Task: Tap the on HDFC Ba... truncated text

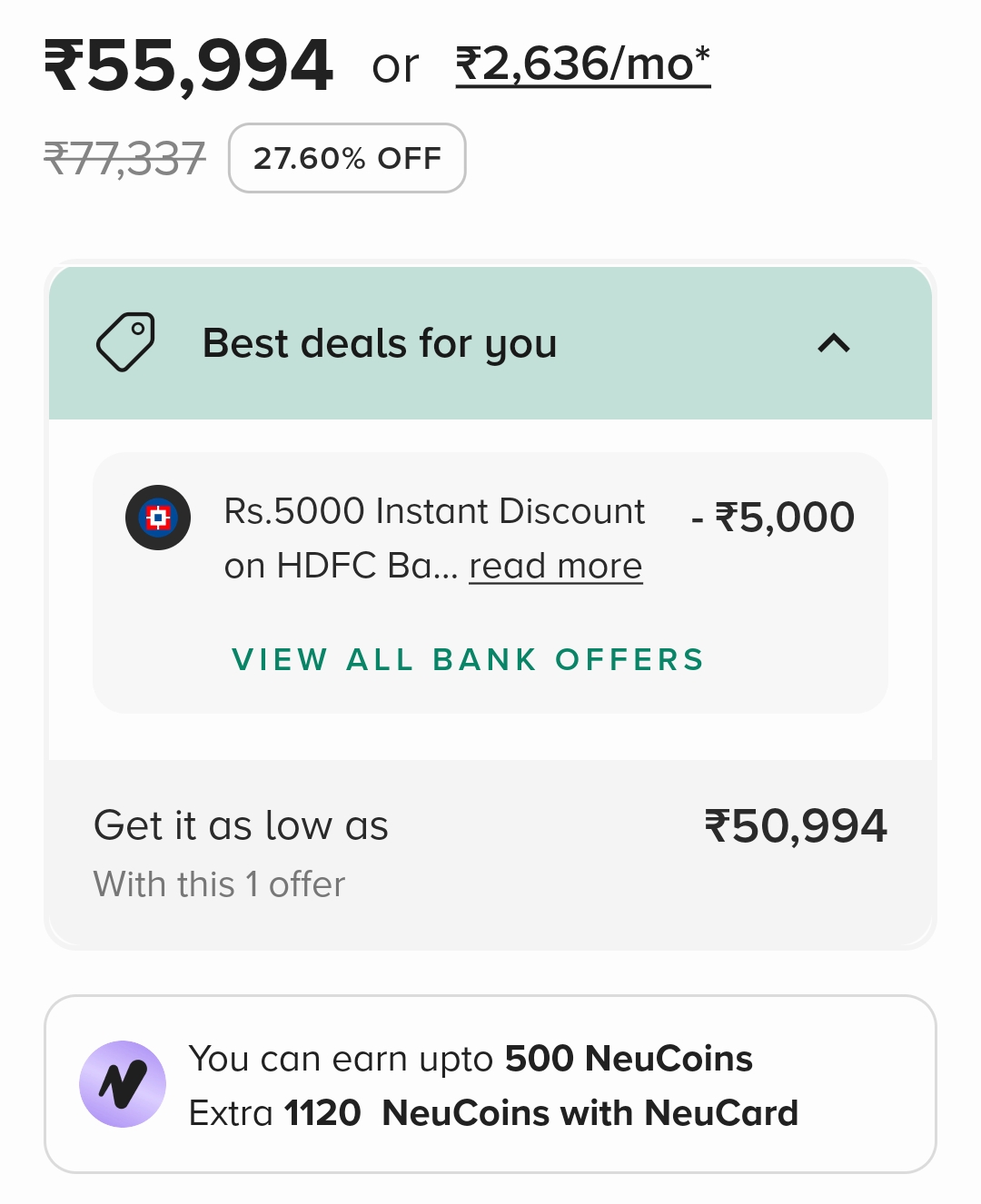Action: [341, 567]
